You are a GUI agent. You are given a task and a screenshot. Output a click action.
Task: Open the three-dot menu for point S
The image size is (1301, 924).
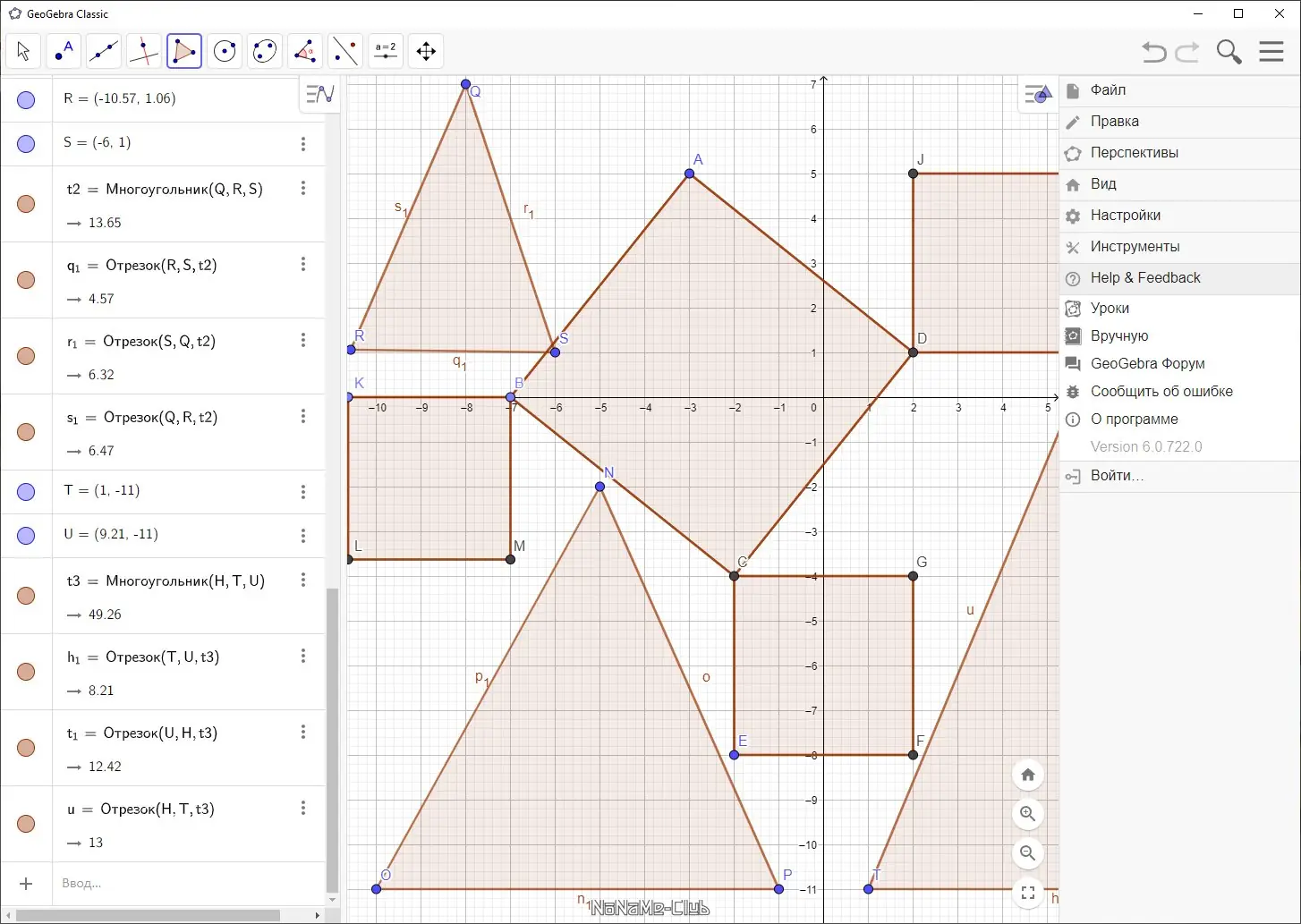coord(303,143)
